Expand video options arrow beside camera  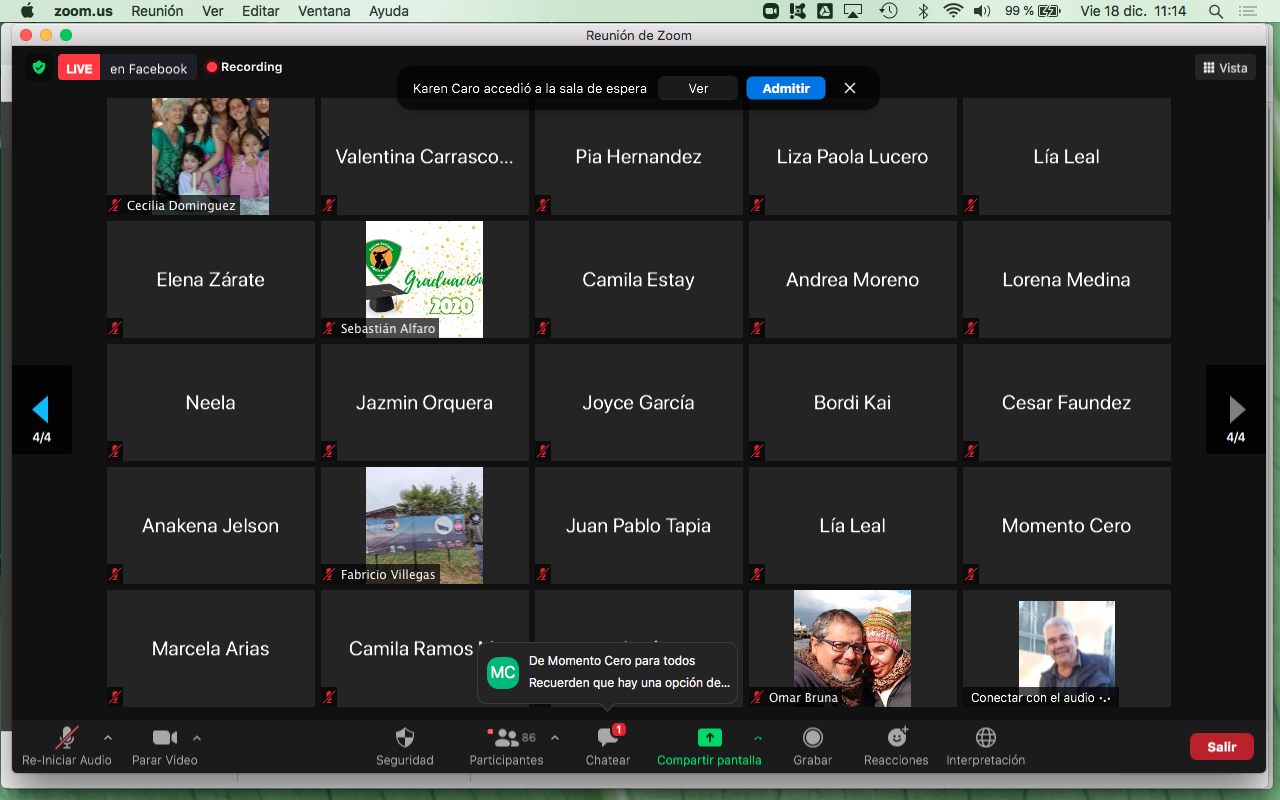pyautogui.click(x=197, y=738)
